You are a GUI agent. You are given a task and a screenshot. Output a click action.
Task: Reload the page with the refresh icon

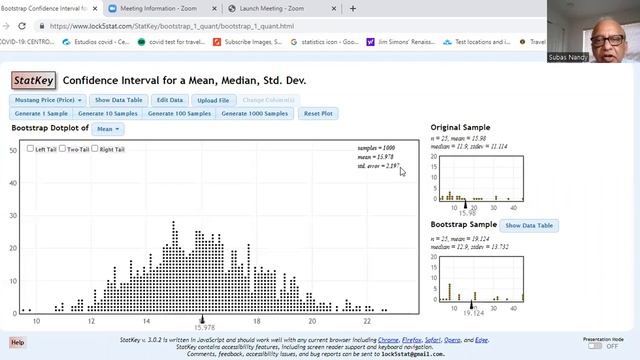click(x=22, y=26)
